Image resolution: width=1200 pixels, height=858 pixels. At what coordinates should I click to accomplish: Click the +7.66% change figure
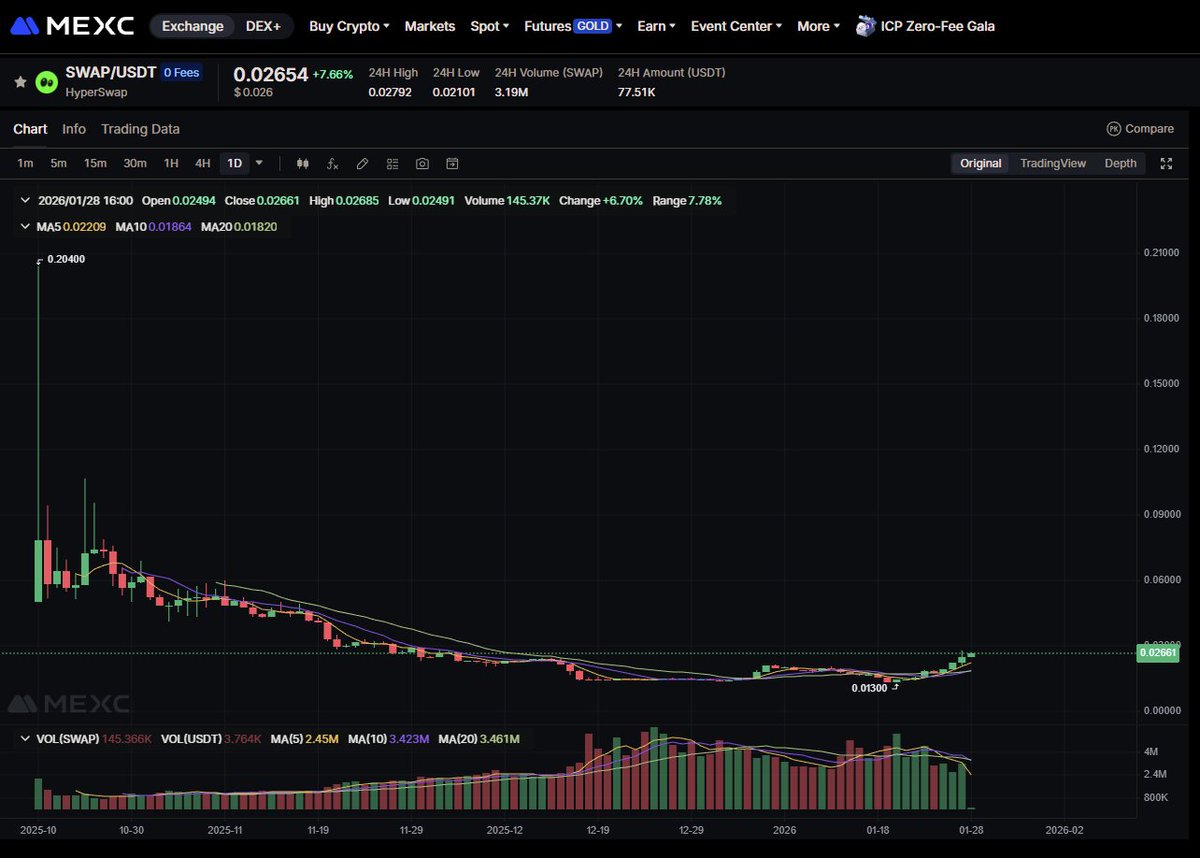333,74
